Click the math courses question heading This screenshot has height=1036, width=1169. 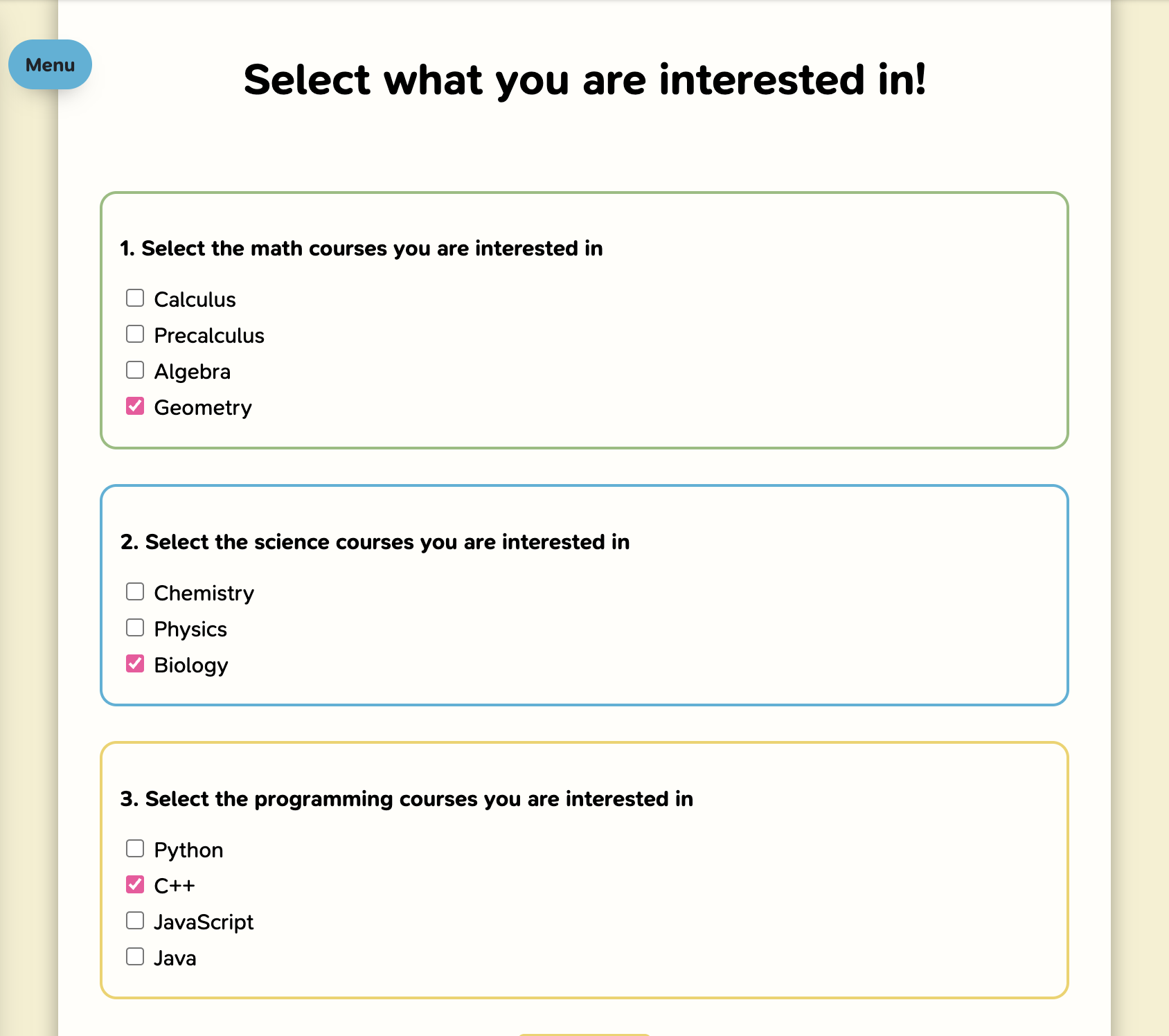tap(361, 248)
